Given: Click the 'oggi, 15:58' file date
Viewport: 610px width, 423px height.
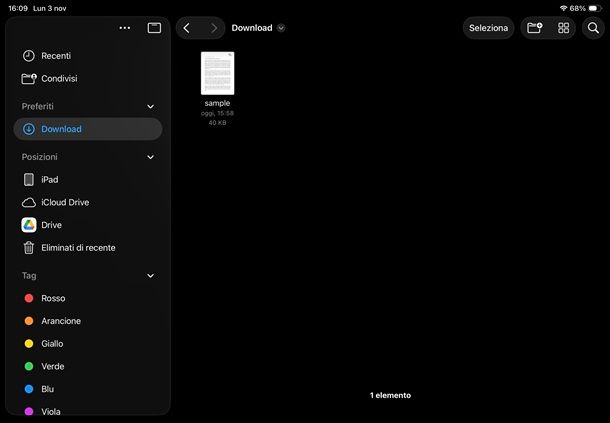Looking at the screenshot, I should [x=217, y=113].
